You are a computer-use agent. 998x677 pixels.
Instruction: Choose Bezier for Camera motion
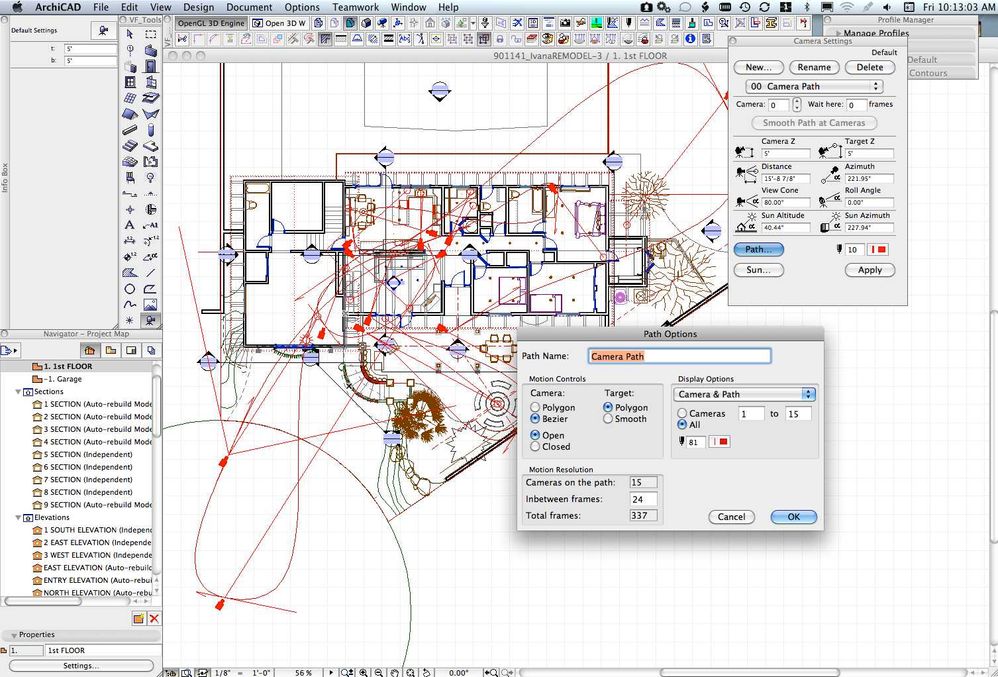coord(535,419)
